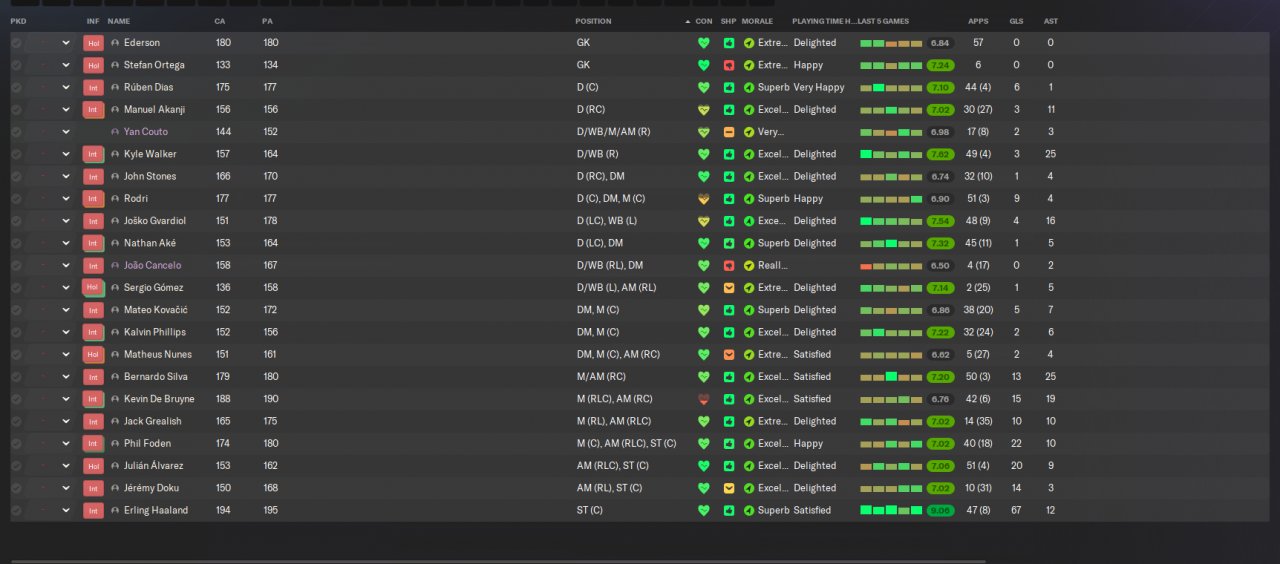
Task: Click Erling Haaland's Int info badge
Action: click(x=93, y=510)
